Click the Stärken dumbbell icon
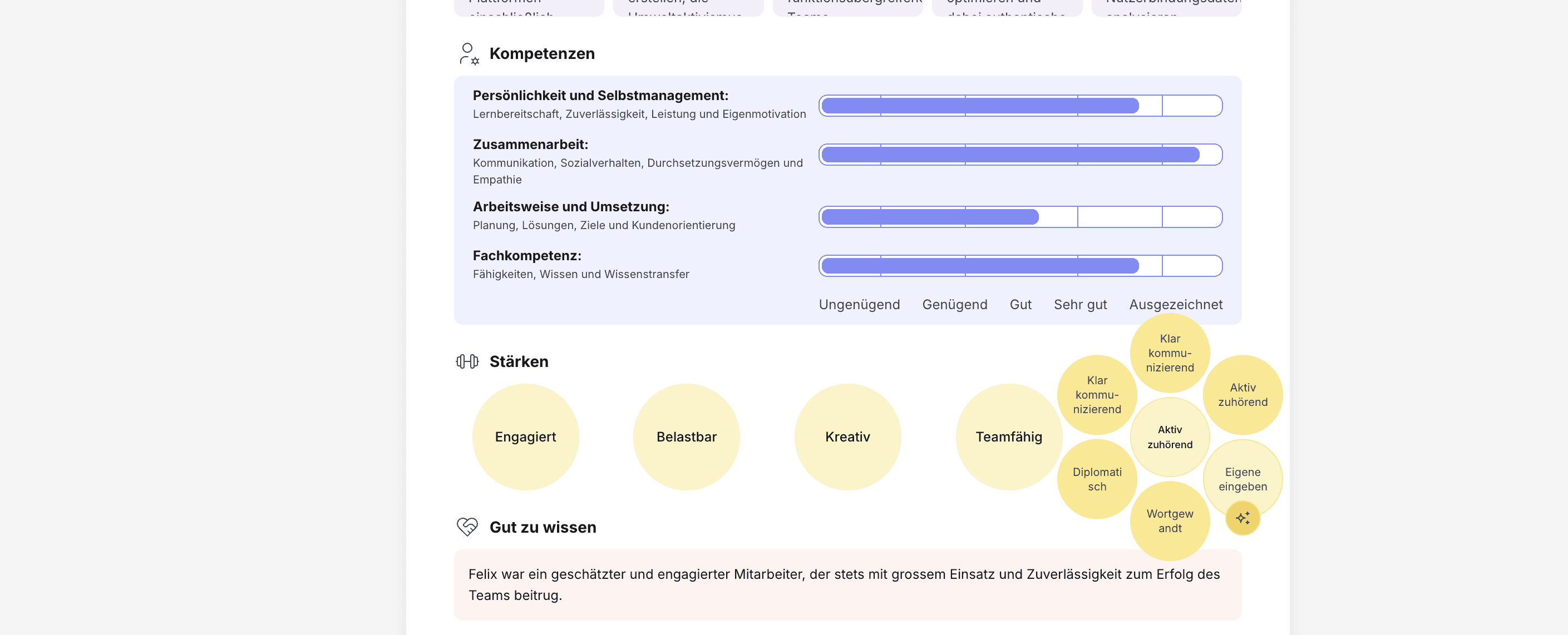This screenshot has width=1568, height=635. pos(467,361)
